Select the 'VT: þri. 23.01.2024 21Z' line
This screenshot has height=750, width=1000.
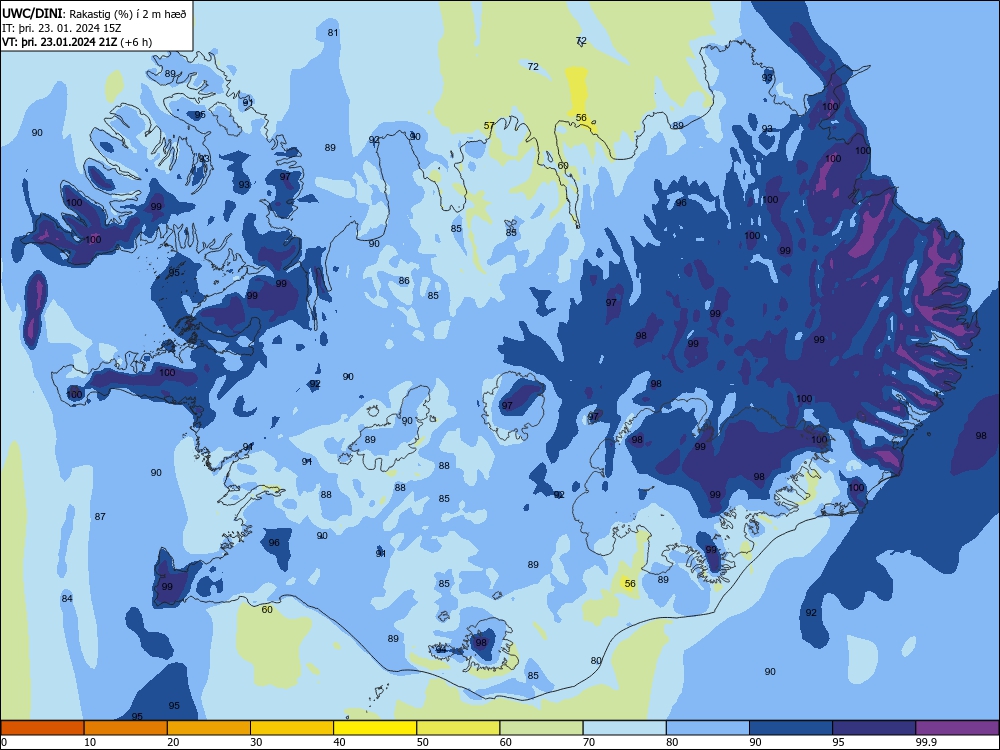click(x=59, y=42)
